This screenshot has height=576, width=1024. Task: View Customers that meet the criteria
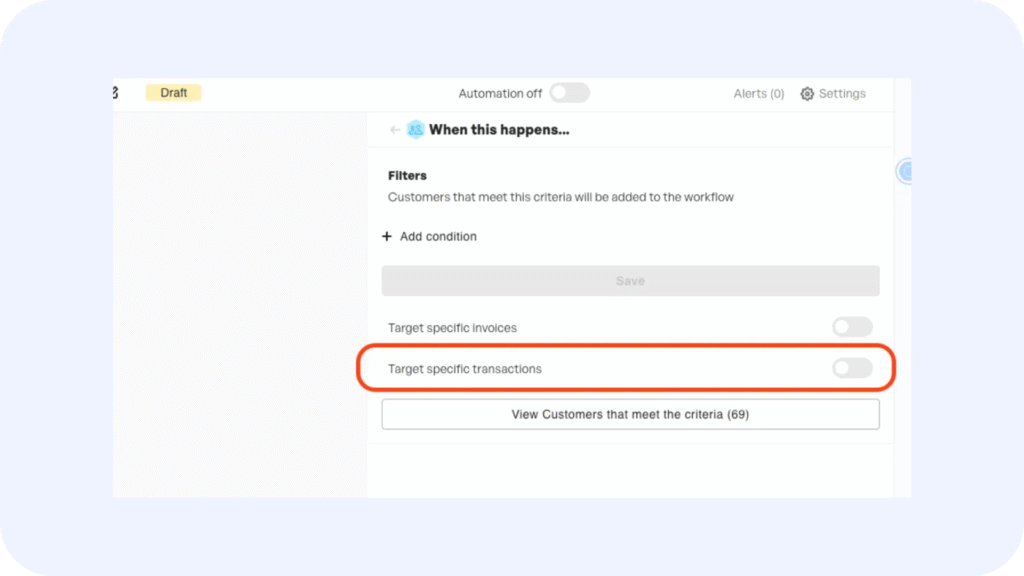630,414
